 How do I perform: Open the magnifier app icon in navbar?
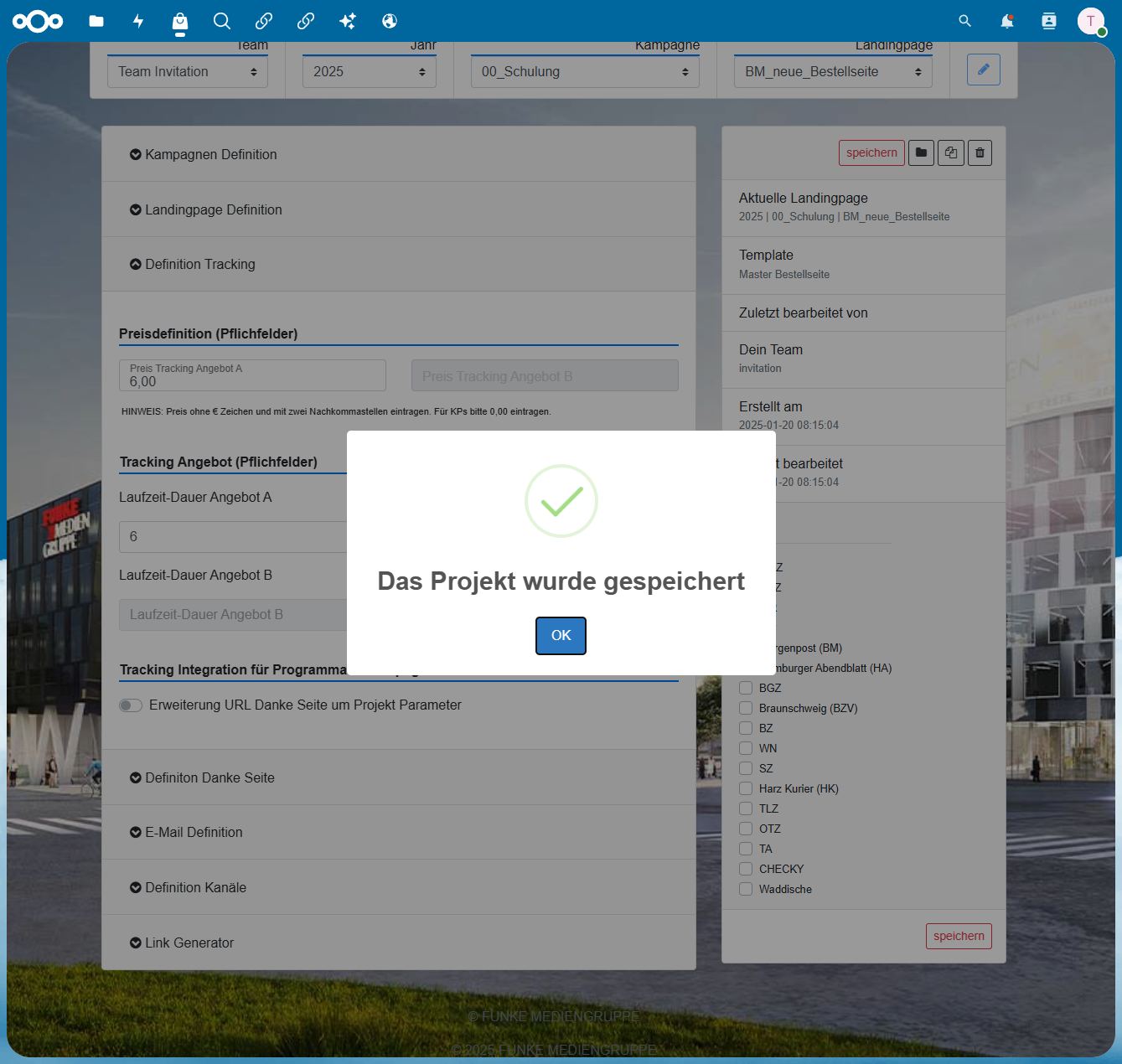click(222, 21)
